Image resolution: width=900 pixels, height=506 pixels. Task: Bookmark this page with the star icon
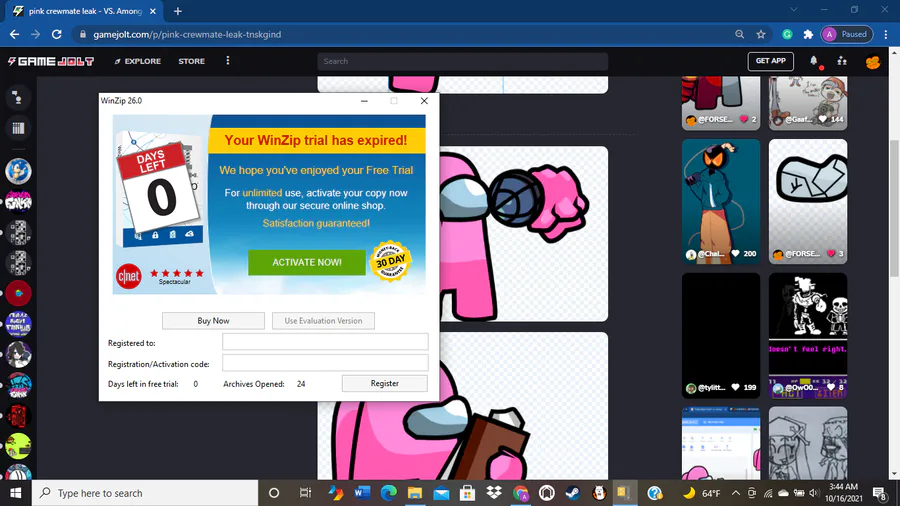(x=761, y=34)
